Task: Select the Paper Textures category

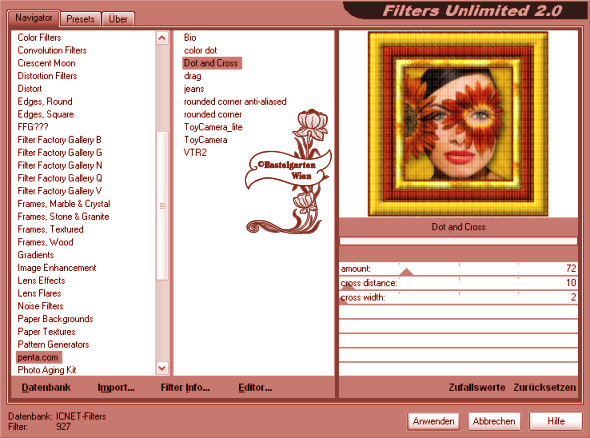Action: pyautogui.click(x=46, y=332)
